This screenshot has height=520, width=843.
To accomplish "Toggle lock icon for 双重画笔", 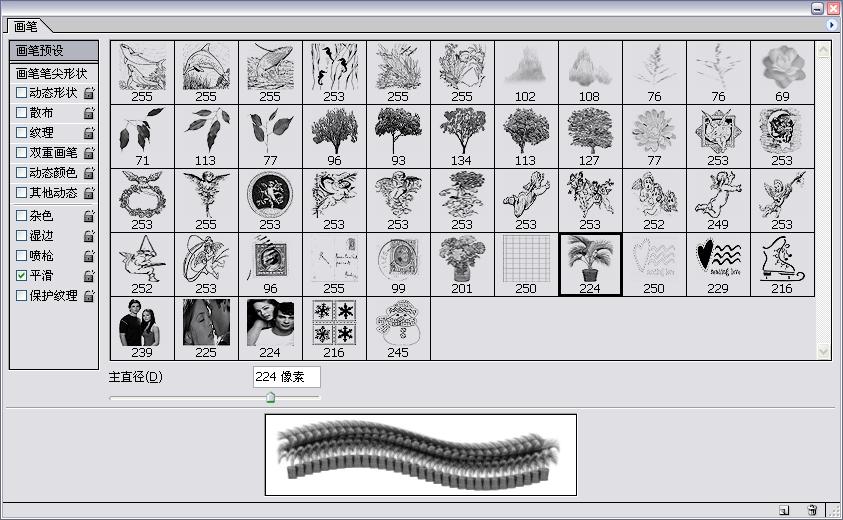I will (x=89, y=153).
